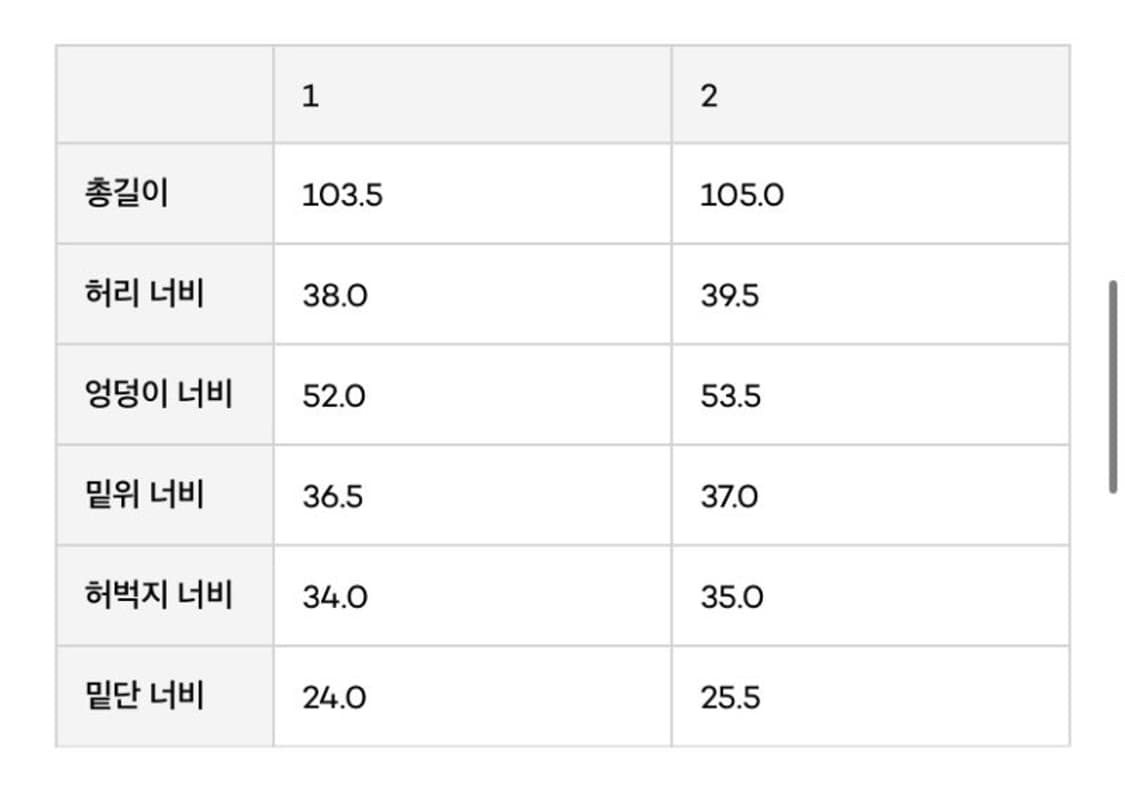
Task: Select the size 2 column header
Action: point(709,97)
